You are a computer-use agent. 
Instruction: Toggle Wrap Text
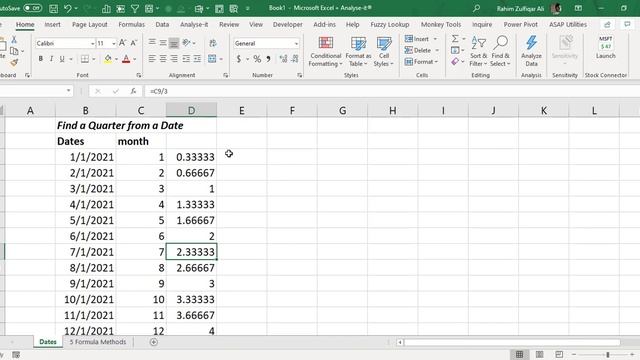pos(213,43)
